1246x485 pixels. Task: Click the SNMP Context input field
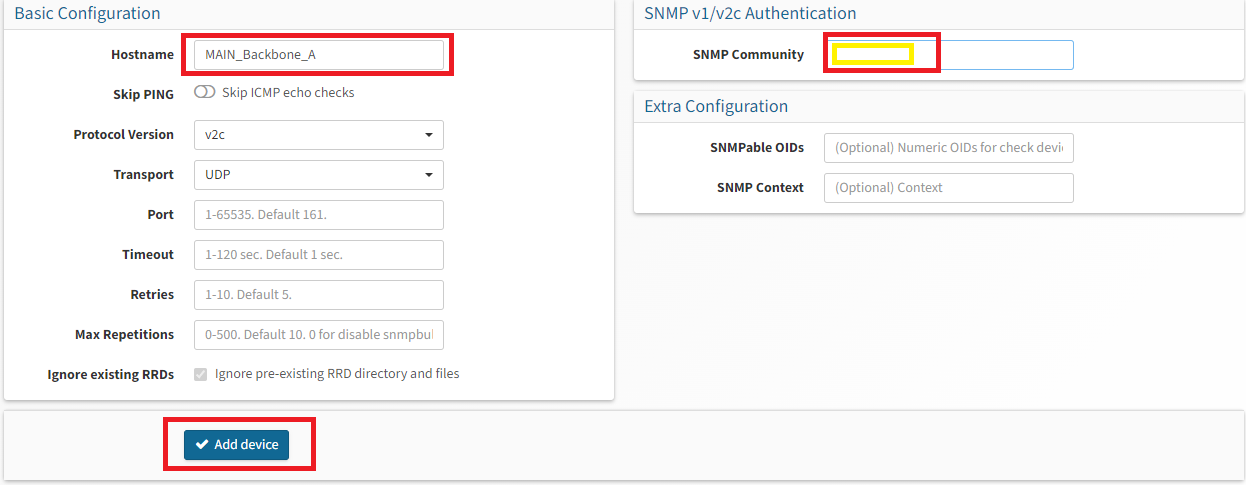pyautogui.click(x=949, y=187)
